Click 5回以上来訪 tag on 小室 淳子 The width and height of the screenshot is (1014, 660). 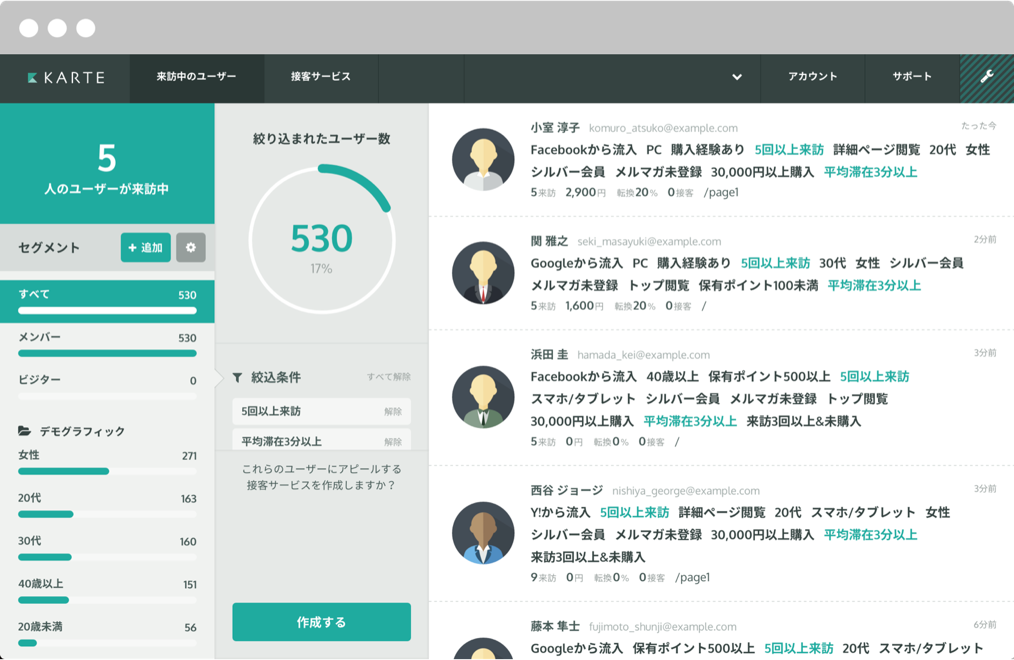pos(789,149)
